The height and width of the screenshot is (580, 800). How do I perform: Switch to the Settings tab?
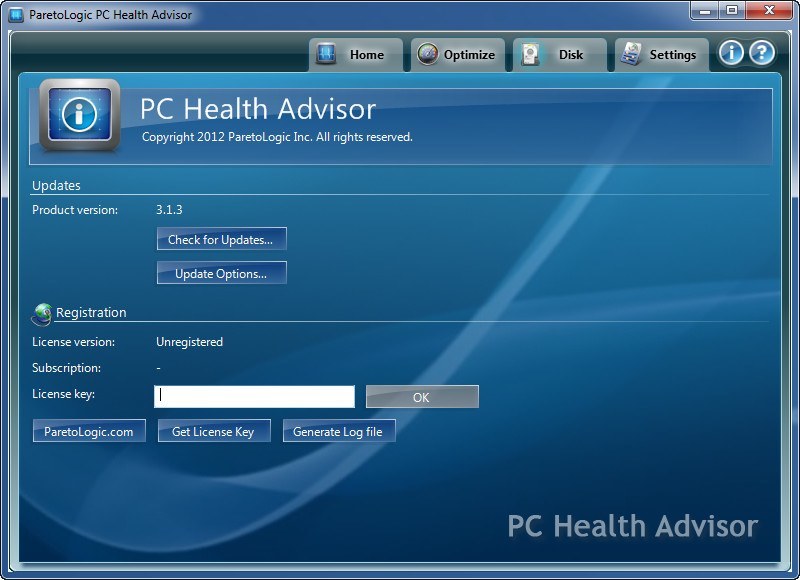pyautogui.click(x=661, y=55)
